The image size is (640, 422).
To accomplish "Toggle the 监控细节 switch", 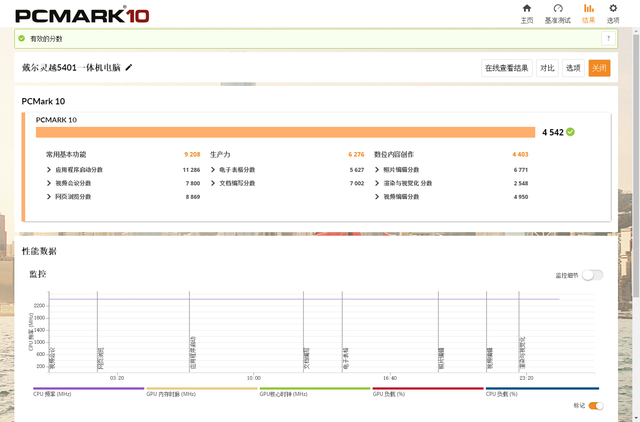I will point(593,275).
